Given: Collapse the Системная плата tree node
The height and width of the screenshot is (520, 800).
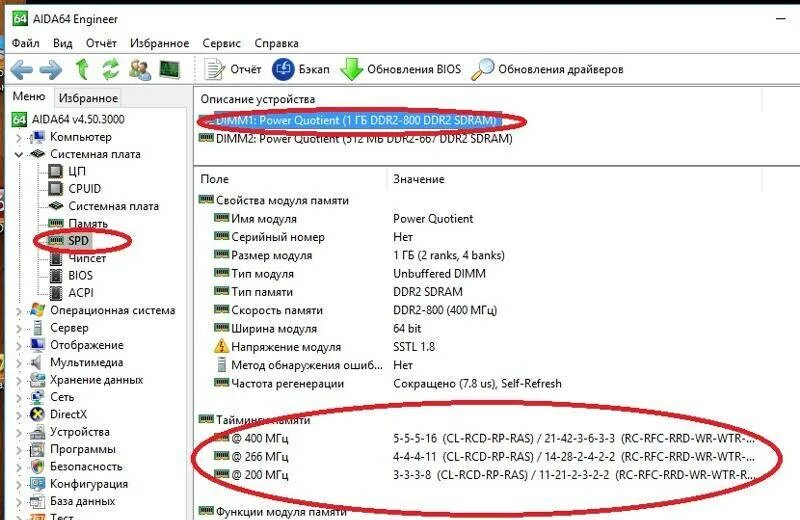Looking at the screenshot, I should pyautogui.click(x=19, y=154).
